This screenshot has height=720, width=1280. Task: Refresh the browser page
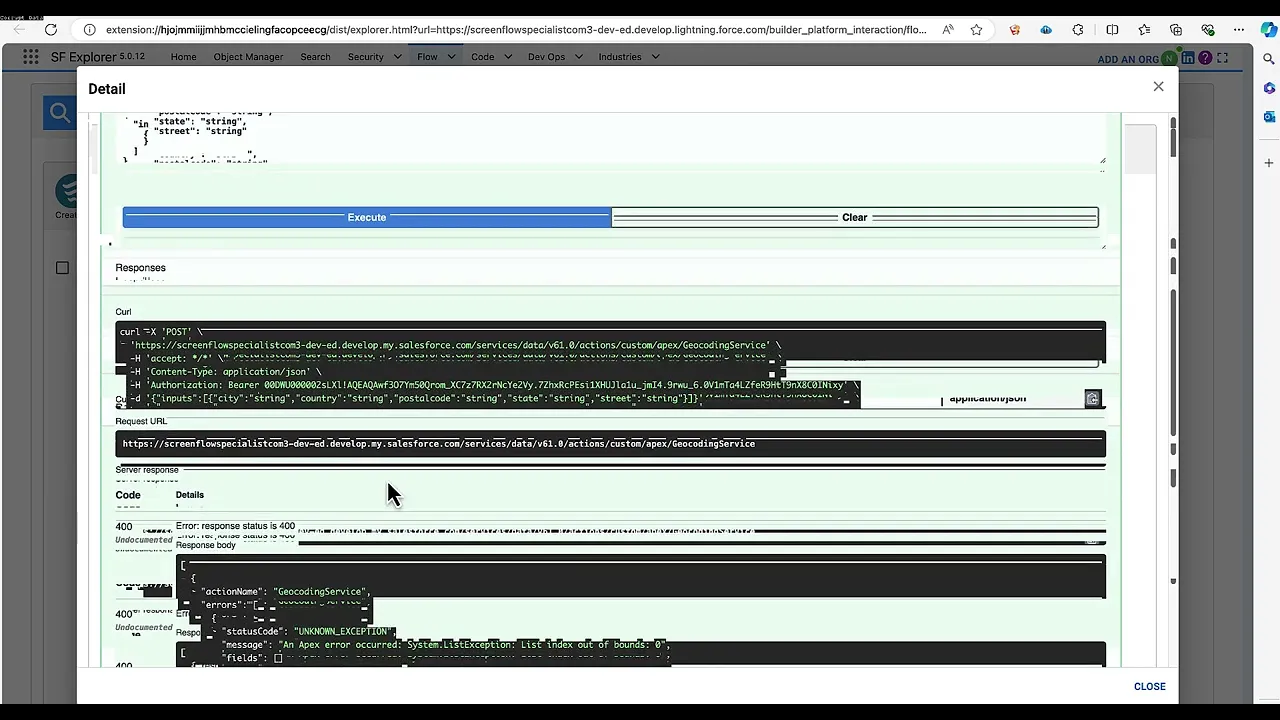point(51,30)
